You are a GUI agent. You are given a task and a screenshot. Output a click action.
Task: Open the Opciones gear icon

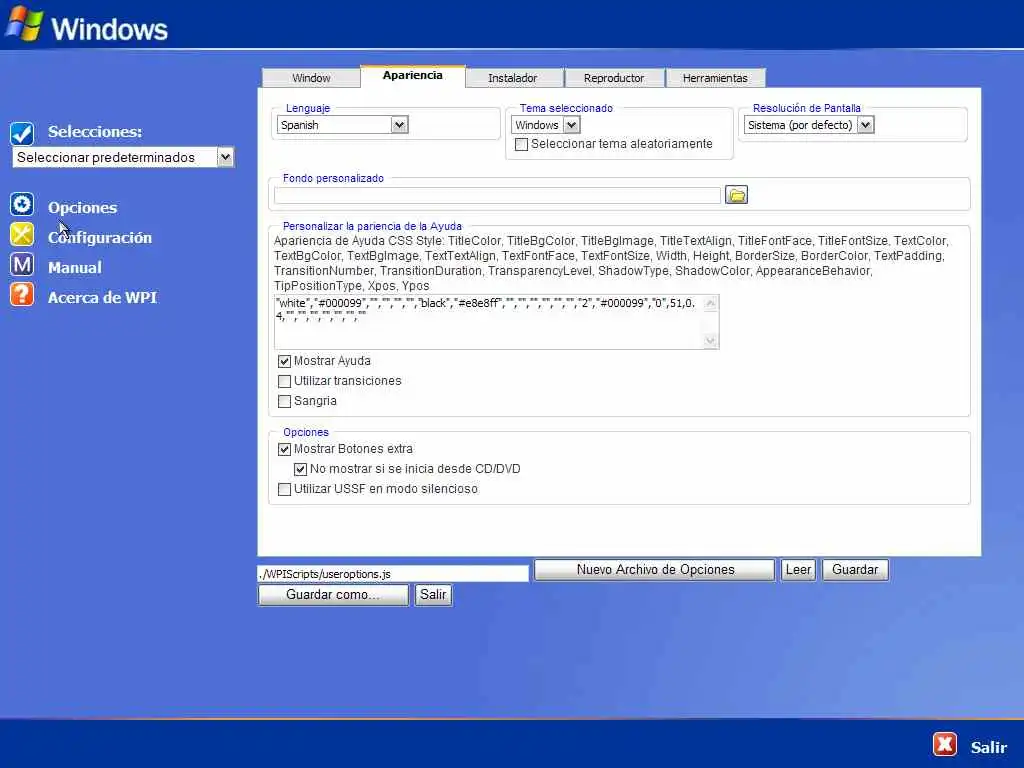[22, 204]
